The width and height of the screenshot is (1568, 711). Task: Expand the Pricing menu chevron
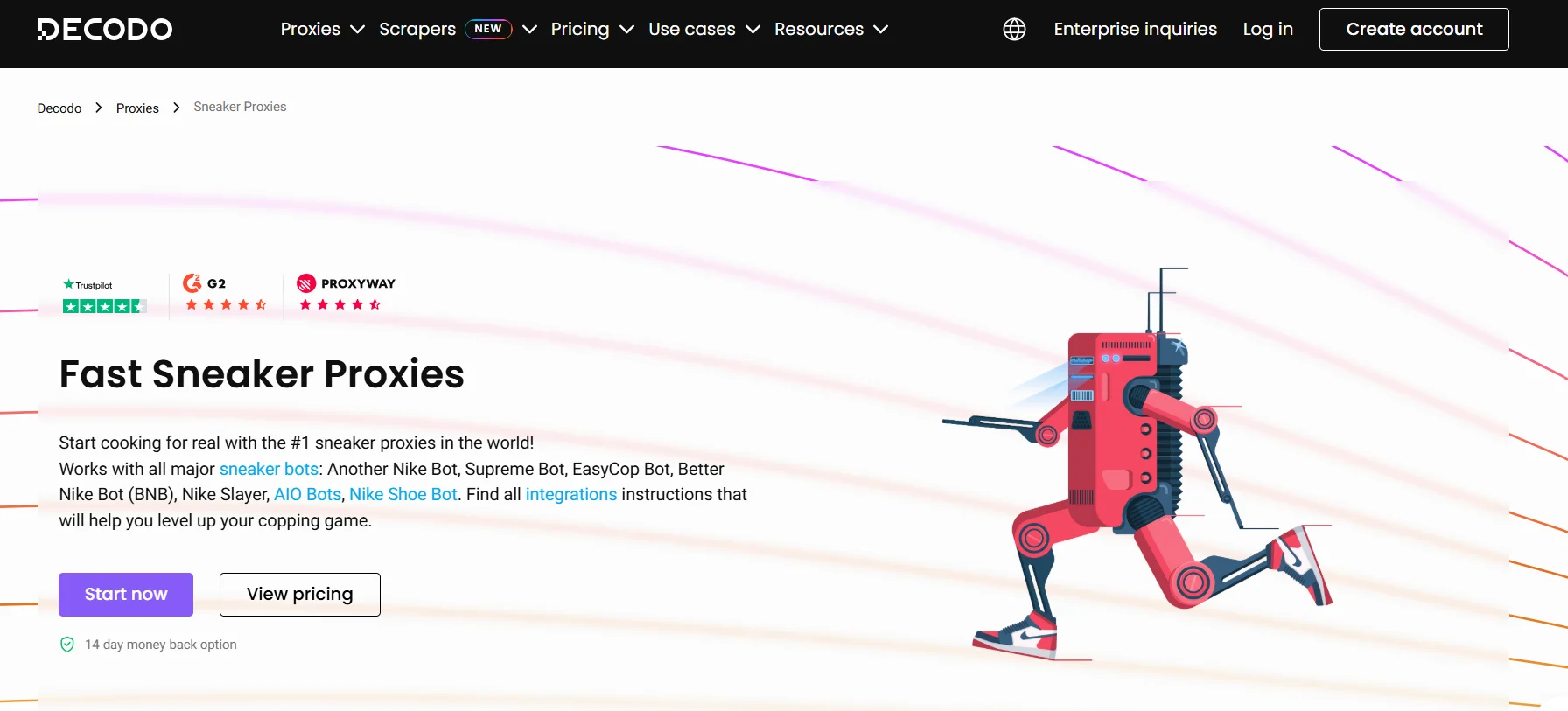(626, 30)
